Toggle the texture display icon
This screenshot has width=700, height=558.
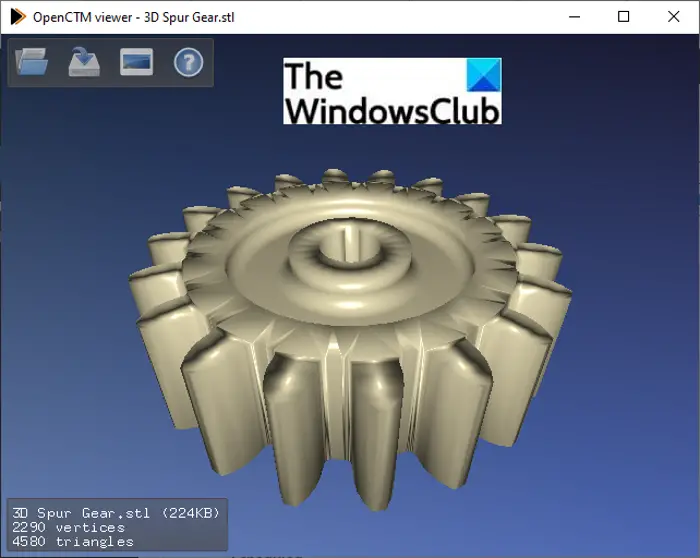coord(137,62)
